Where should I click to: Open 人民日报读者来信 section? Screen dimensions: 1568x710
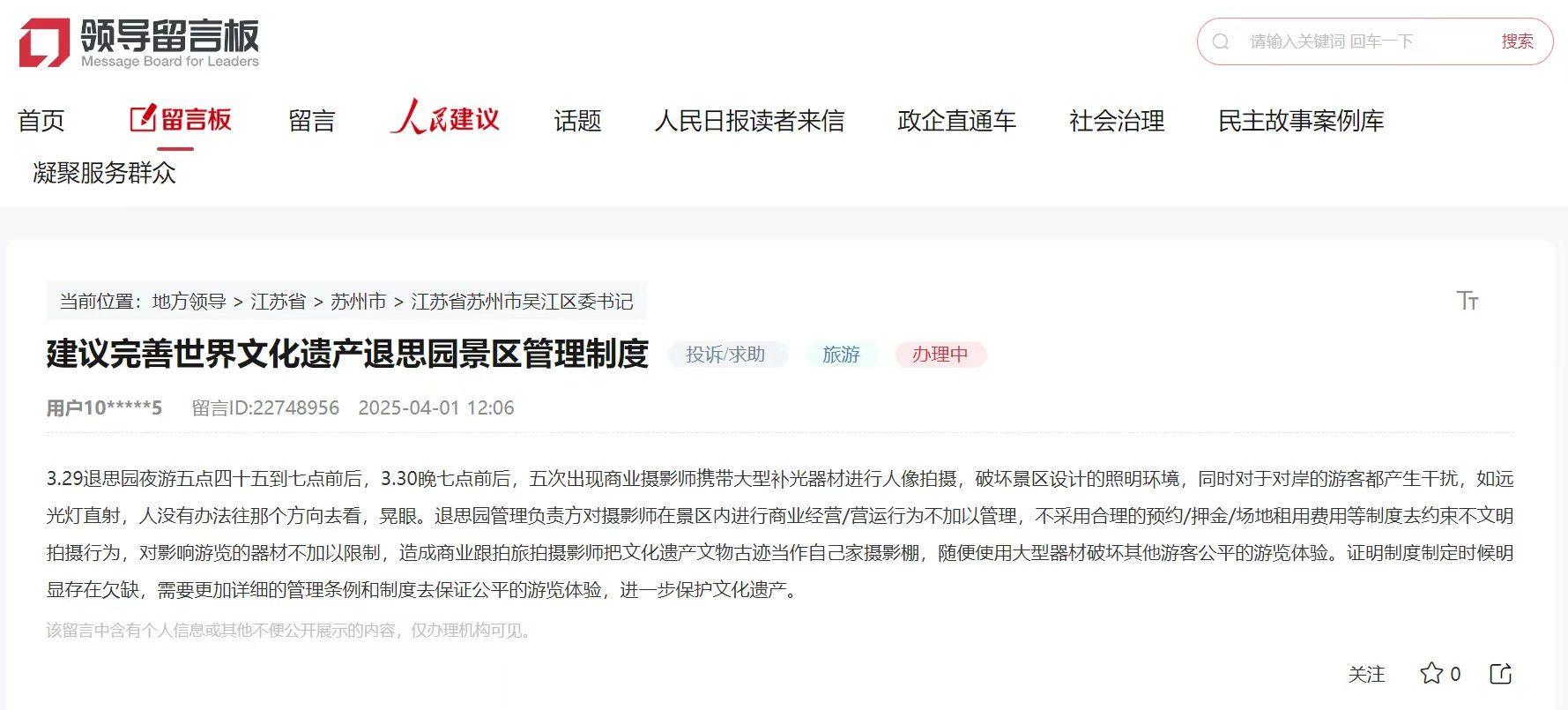[x=749, y=121]
